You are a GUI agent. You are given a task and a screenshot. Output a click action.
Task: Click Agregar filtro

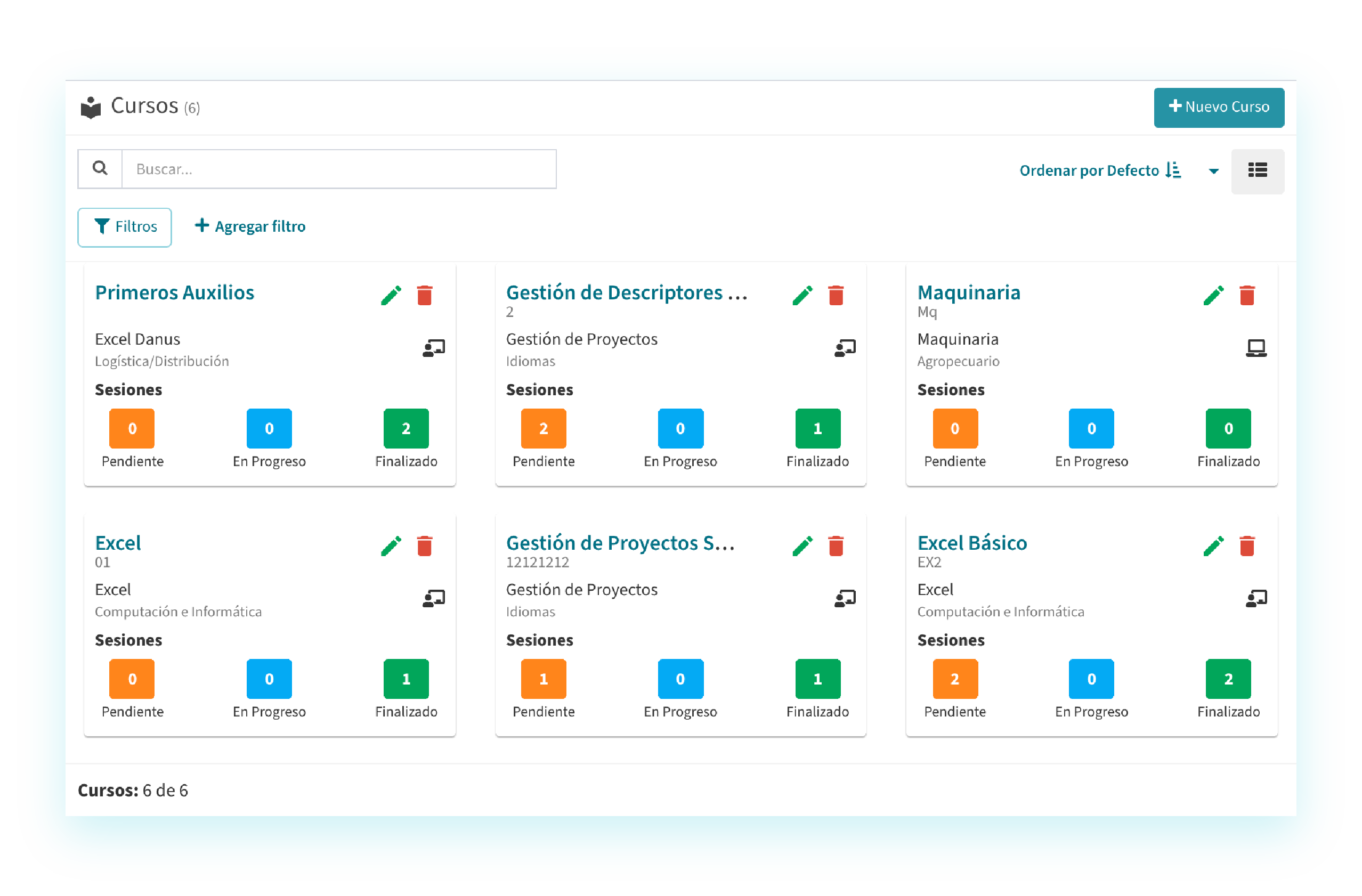pos(250,226)
